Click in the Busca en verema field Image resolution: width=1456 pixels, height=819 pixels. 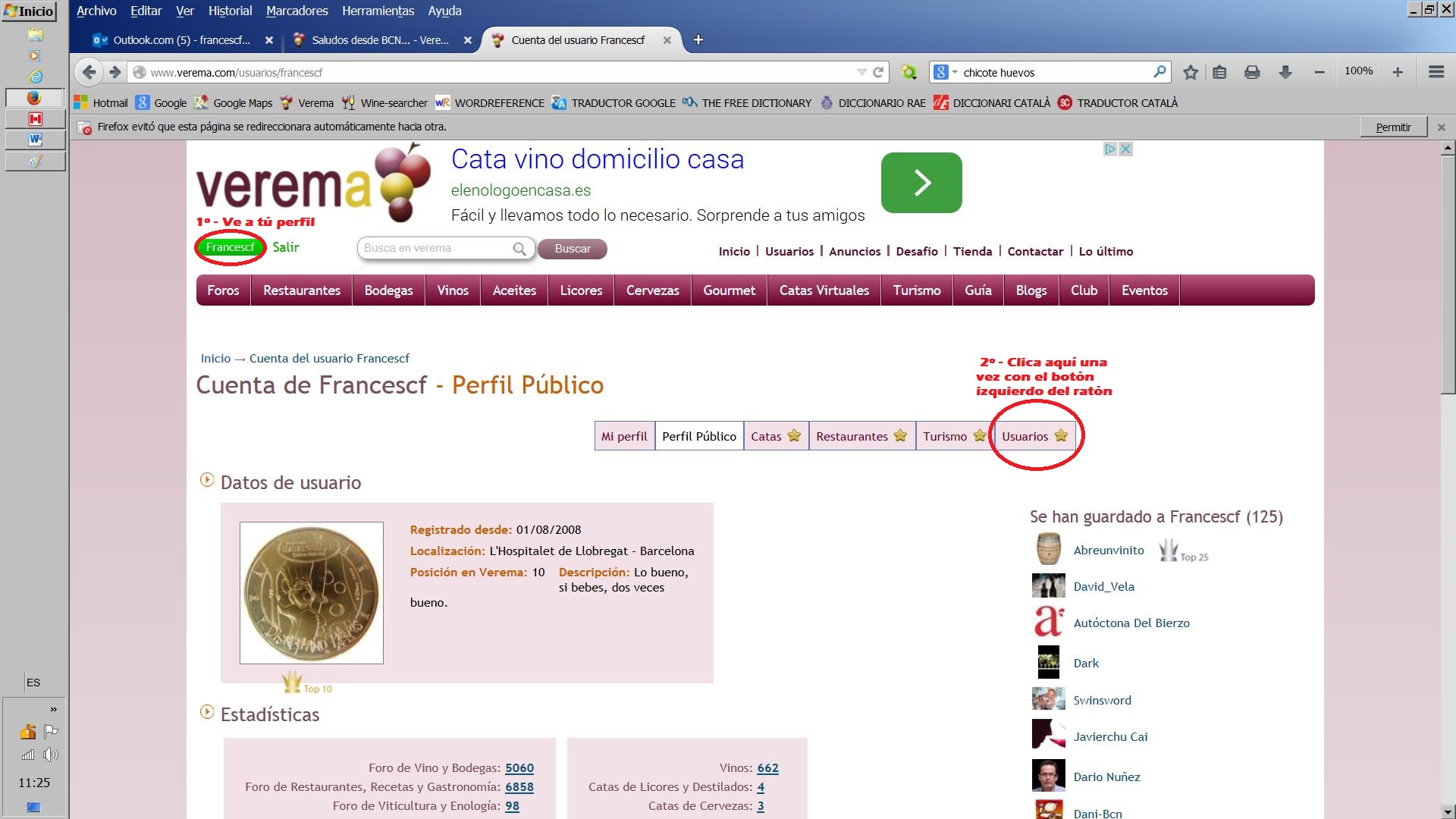pos(434,248)
